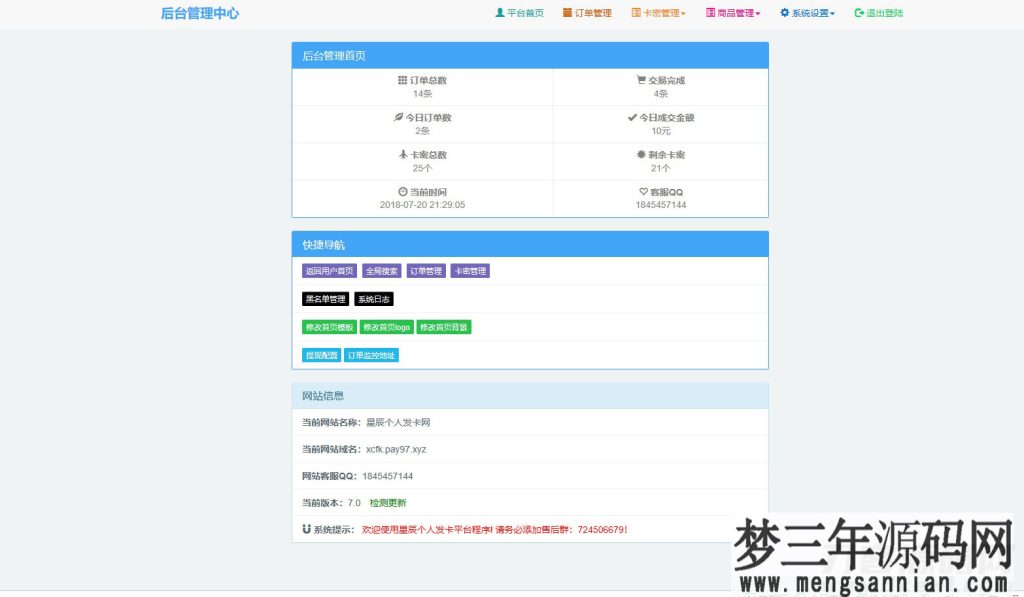Open the 卡密管理 dropdown menu
The image size is (1024, 597).
point(660,13)
